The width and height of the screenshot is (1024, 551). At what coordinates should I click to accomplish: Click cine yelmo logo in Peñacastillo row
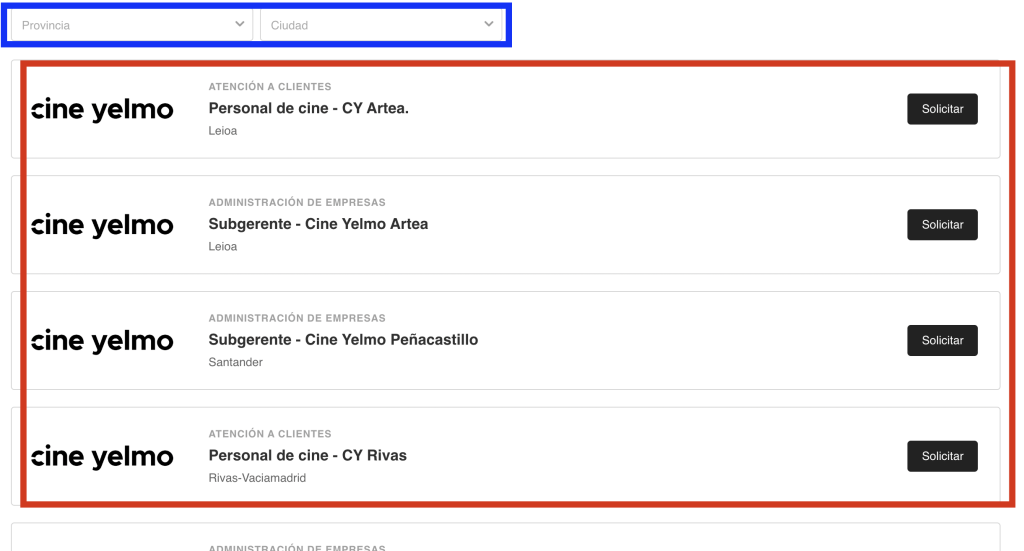point(103,341)
